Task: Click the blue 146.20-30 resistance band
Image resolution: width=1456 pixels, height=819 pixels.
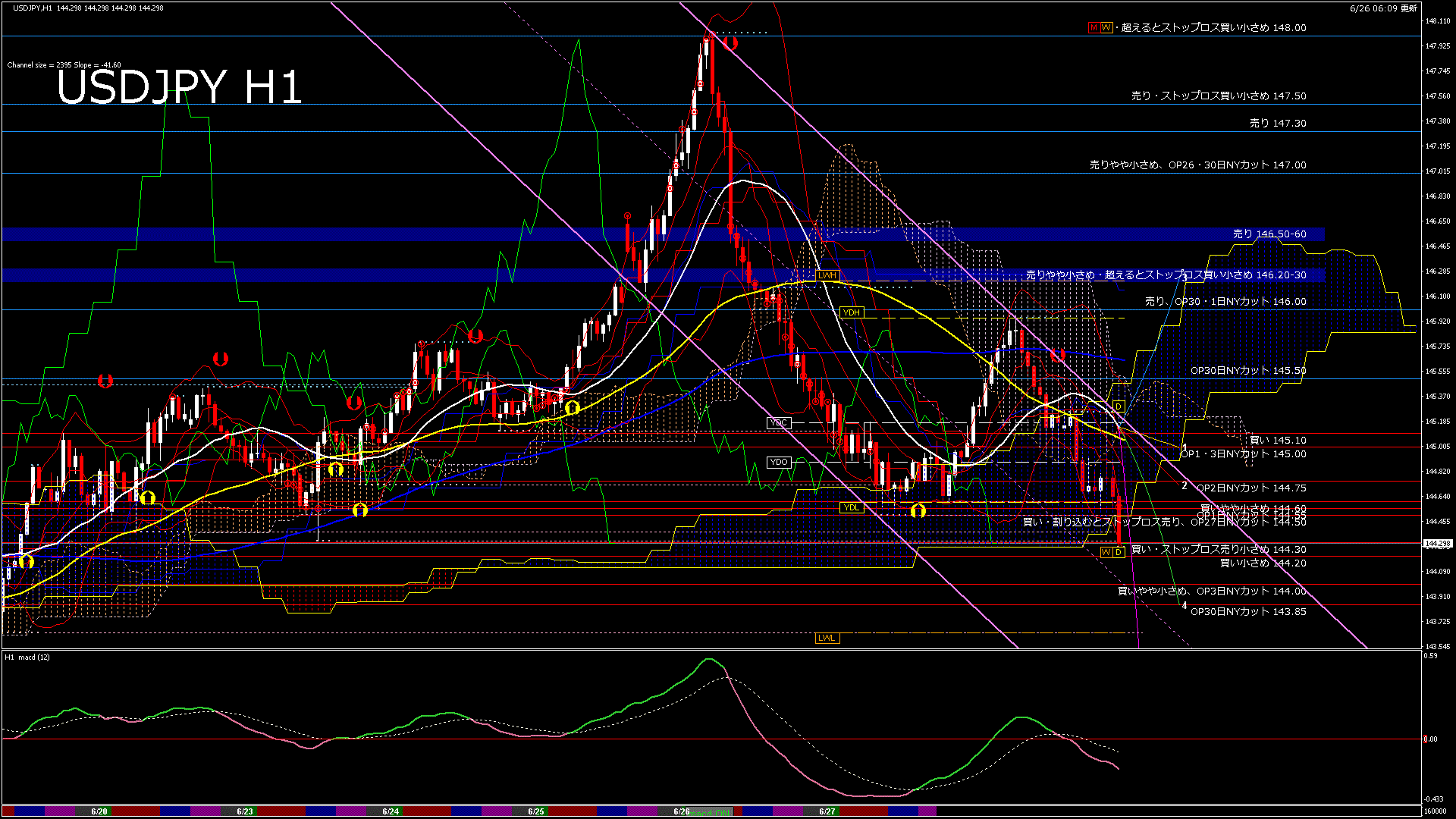Action: point(664,275)
